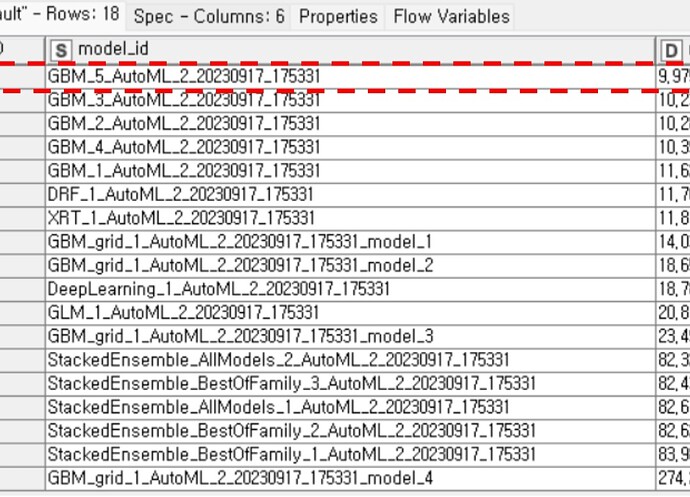Select the StackedEnsemble_BestOfFamily_3 cell
Viewport: 690px width, 497px height.
(291, 383)
